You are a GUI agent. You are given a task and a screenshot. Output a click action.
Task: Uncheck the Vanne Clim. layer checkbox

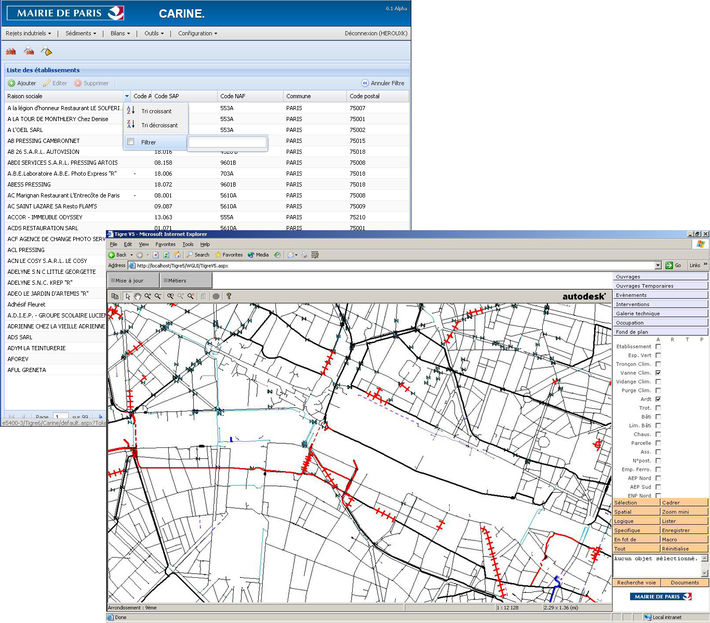(x=658, y=373)
